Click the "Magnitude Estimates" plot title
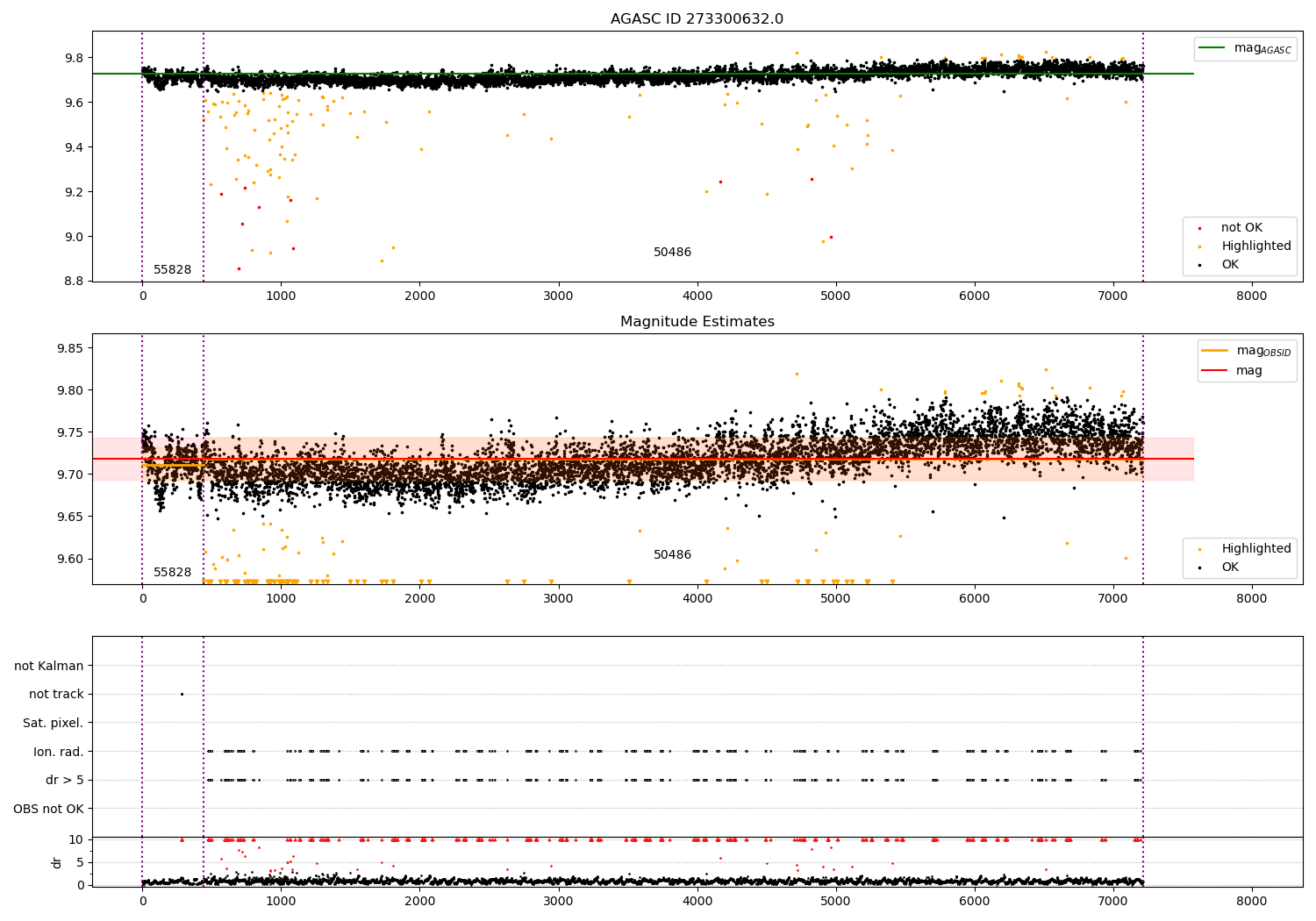This screenshot has height=921, width=1316. pos(697,322)
